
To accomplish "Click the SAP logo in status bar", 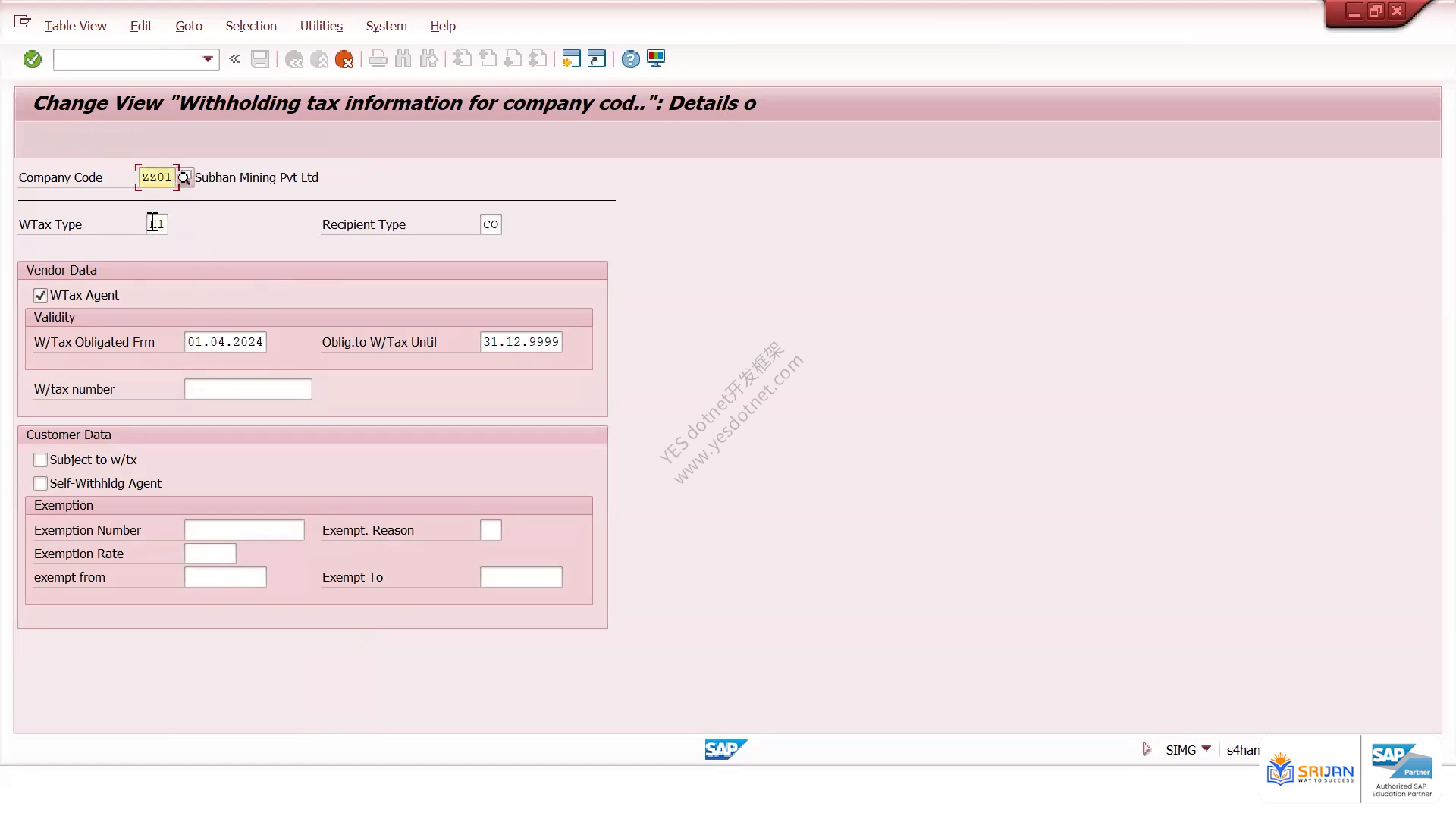I will click(726, 749).
